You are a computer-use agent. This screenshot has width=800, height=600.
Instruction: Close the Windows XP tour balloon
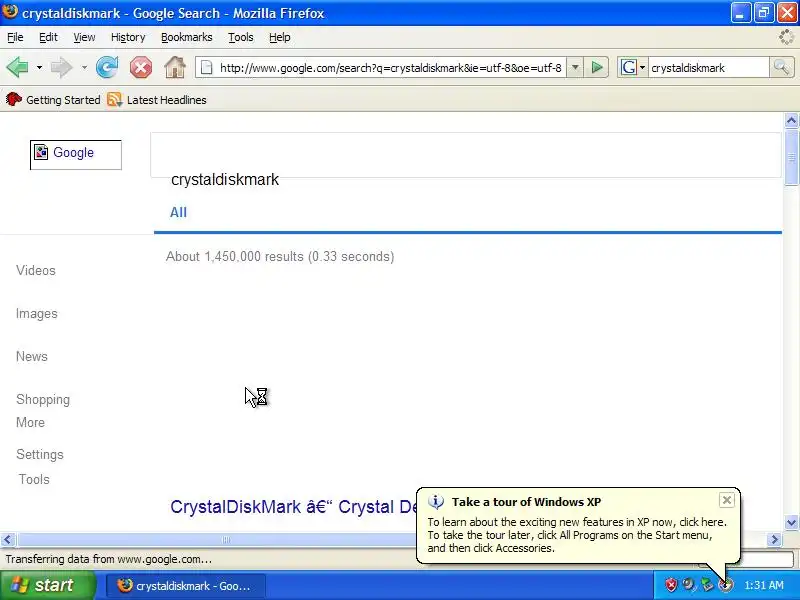coord(727,499)
